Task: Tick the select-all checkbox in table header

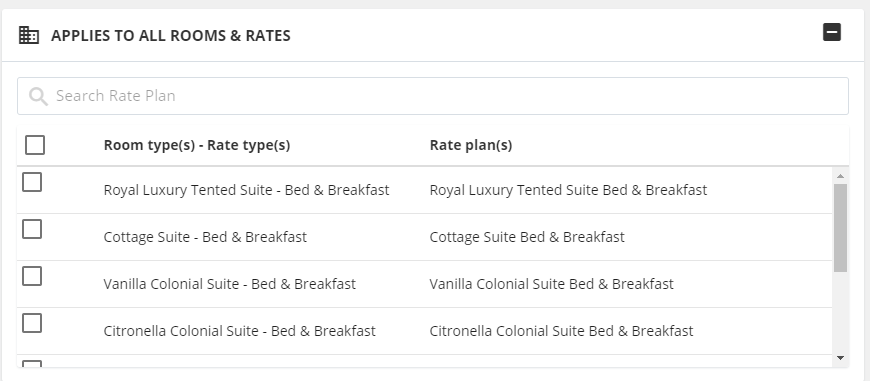Action: pyautogui.click(x=35, y=145)
